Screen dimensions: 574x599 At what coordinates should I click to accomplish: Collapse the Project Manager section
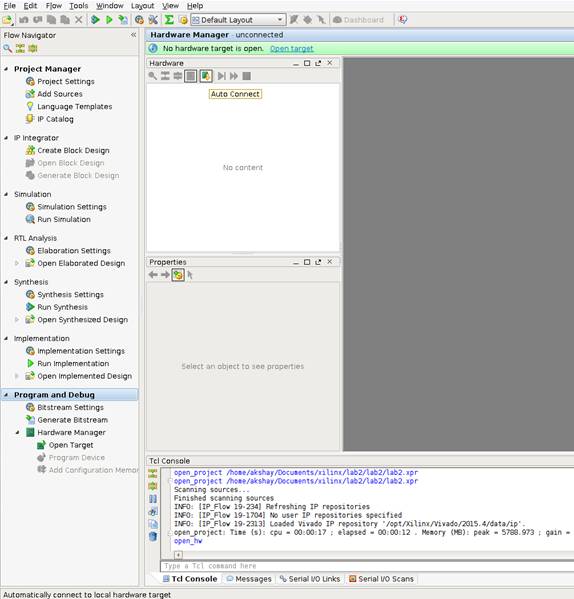pos(6,69)
